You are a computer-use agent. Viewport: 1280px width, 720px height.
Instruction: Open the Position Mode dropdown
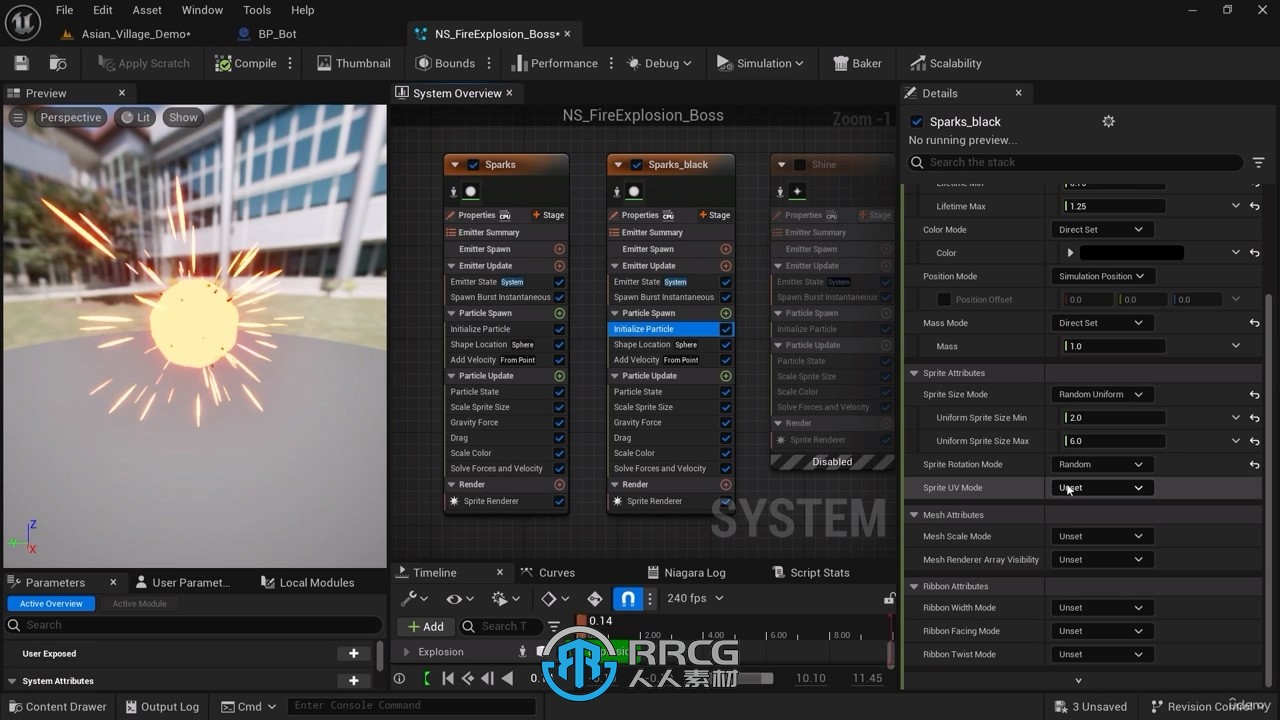[1102, 276]
